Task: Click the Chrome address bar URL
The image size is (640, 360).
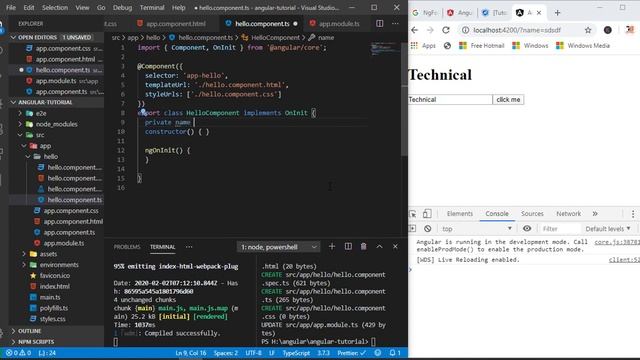Action: 517,30
